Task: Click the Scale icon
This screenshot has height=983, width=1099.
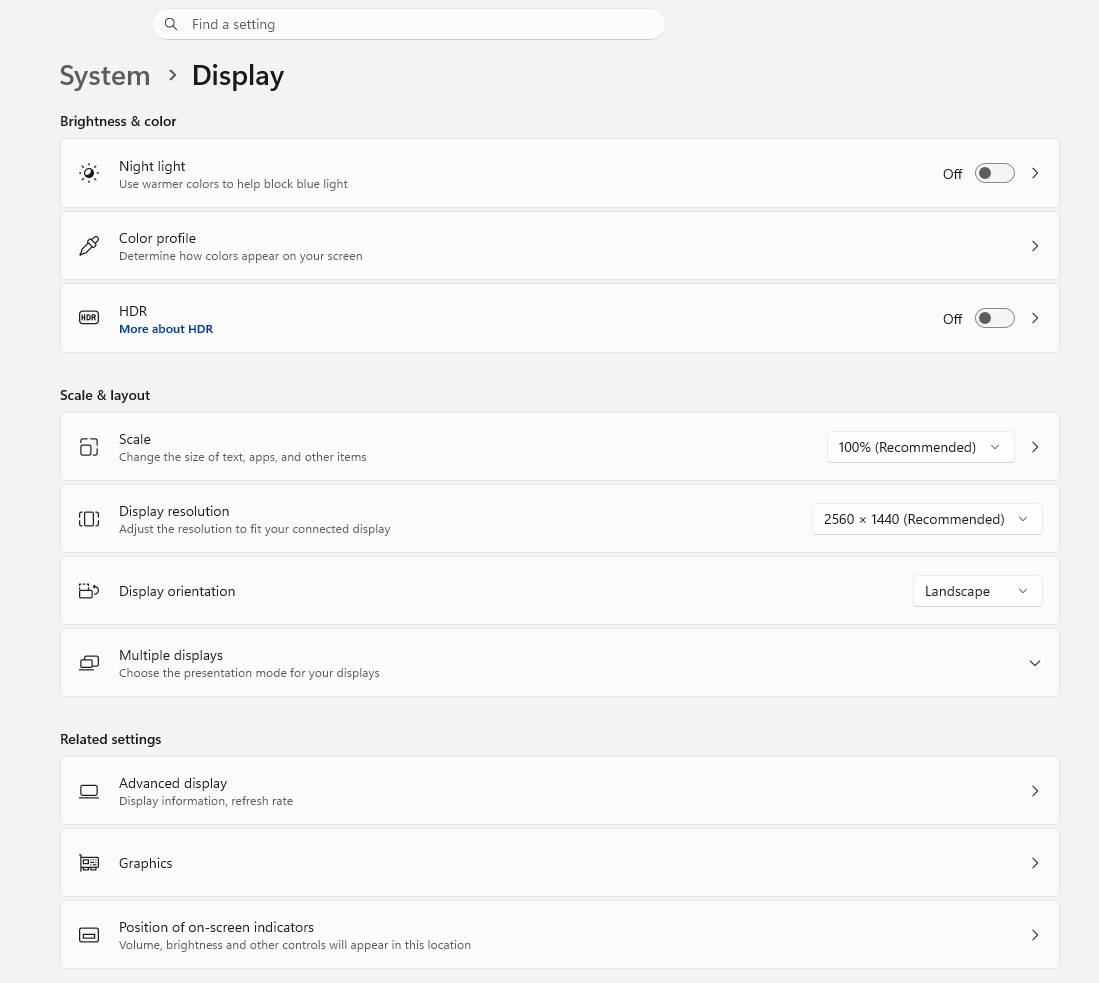Action: pyautogui.click(x=89, y=447)
